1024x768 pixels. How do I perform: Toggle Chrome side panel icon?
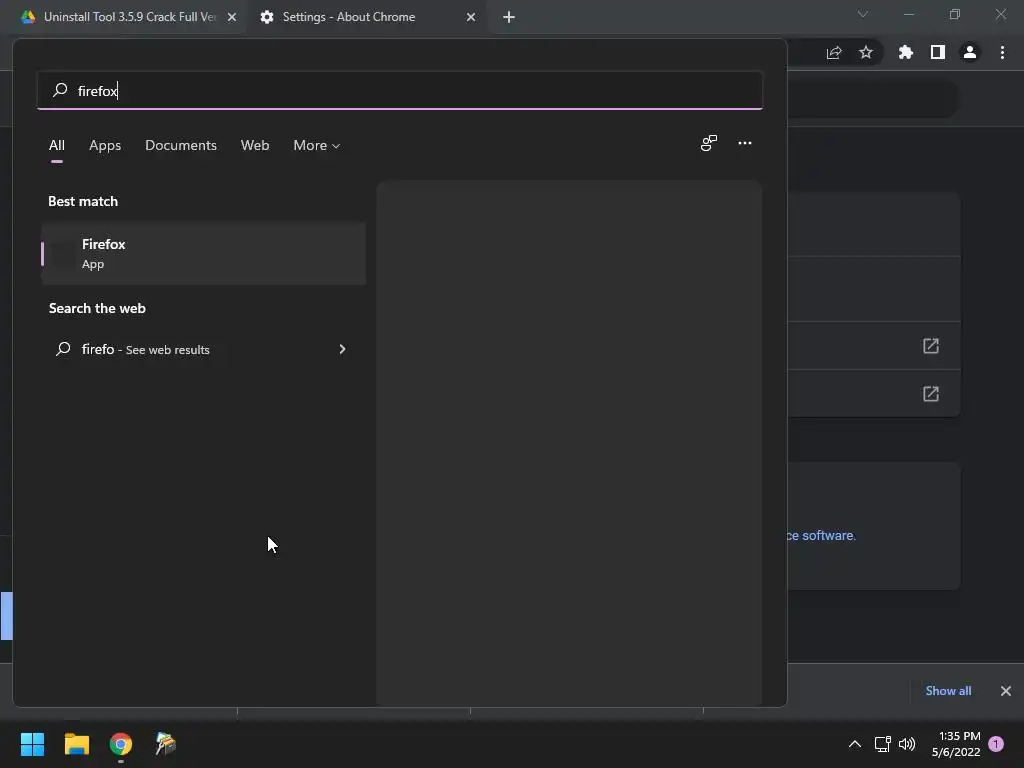pos(938,52)
